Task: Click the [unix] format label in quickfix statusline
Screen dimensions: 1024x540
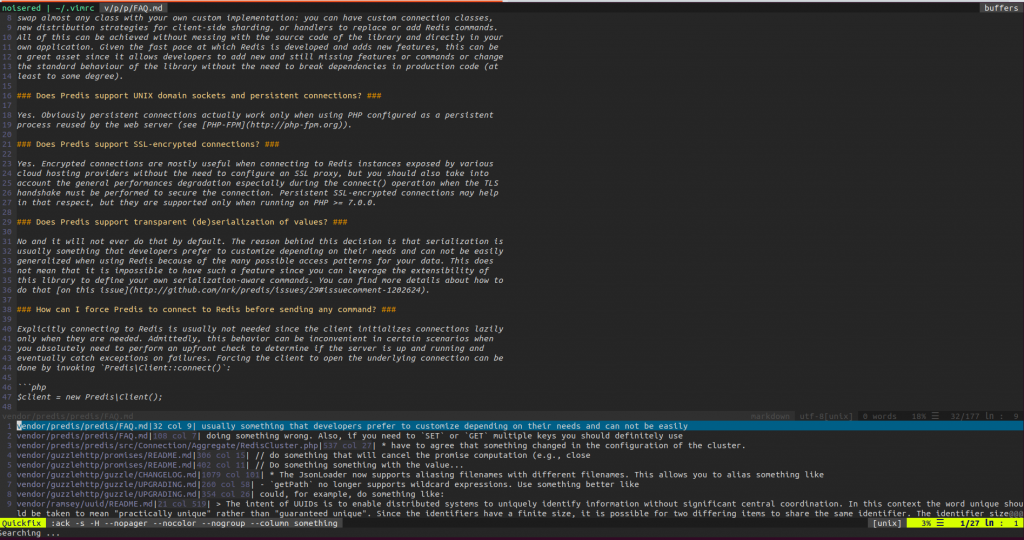Action: 887,523
